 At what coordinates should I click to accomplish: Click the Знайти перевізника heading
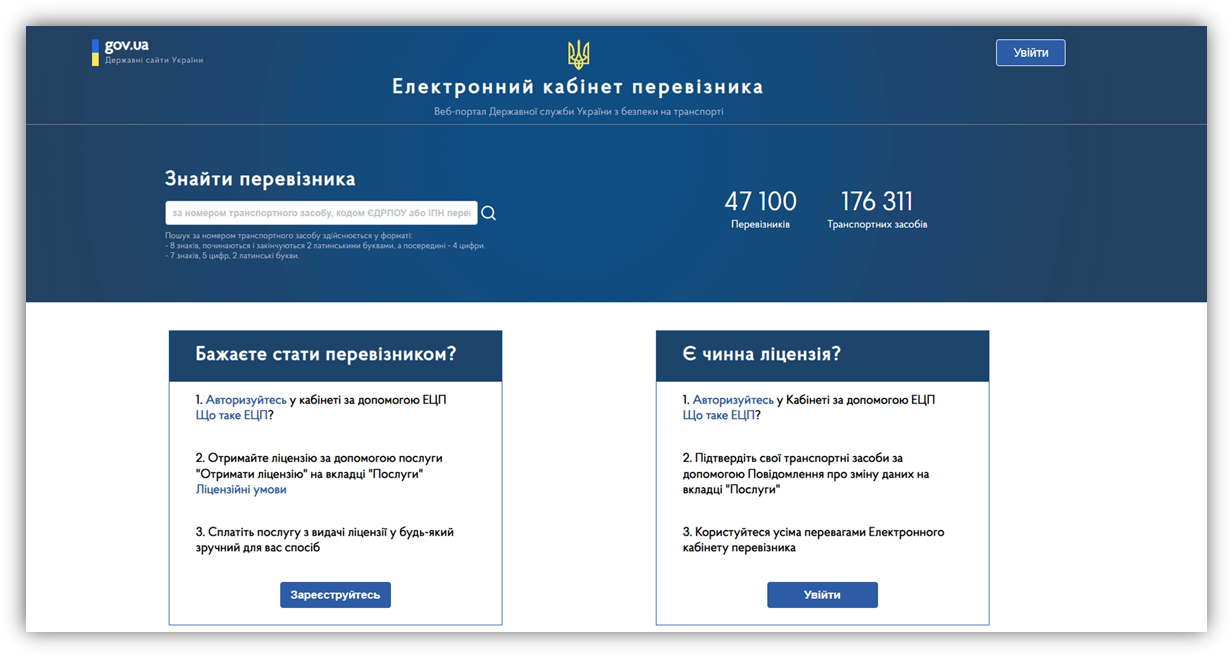point(260,180)
